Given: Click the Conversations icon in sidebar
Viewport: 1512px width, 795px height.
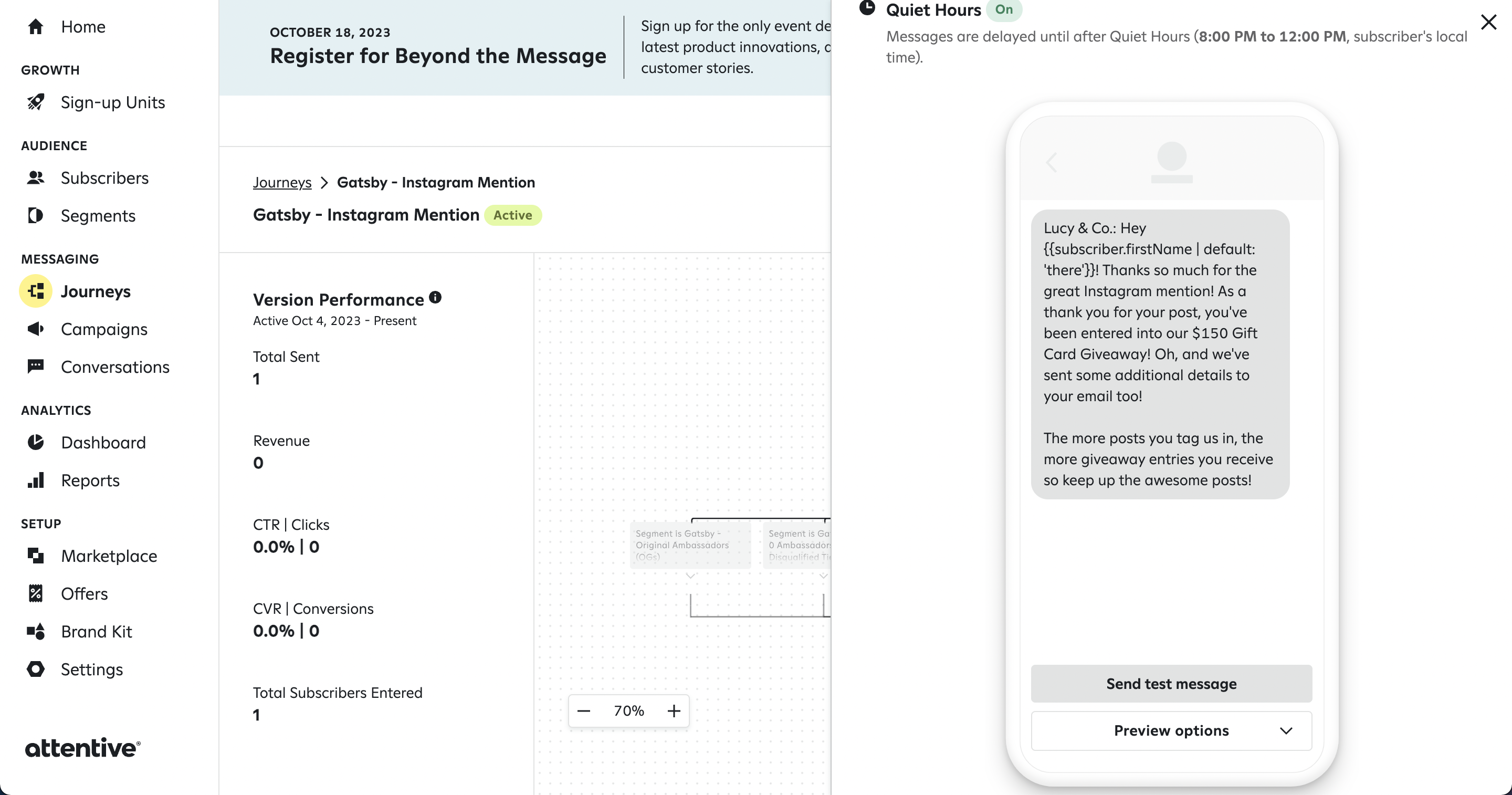Looking at the screenshot, I should pos(36,367).
